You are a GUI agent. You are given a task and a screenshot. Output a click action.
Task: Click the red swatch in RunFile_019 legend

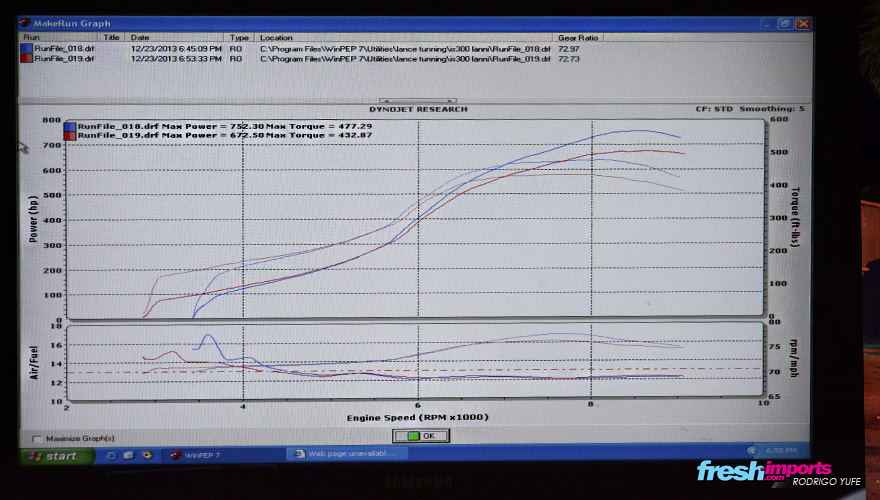pyautogui.click(x=70, y=135)
